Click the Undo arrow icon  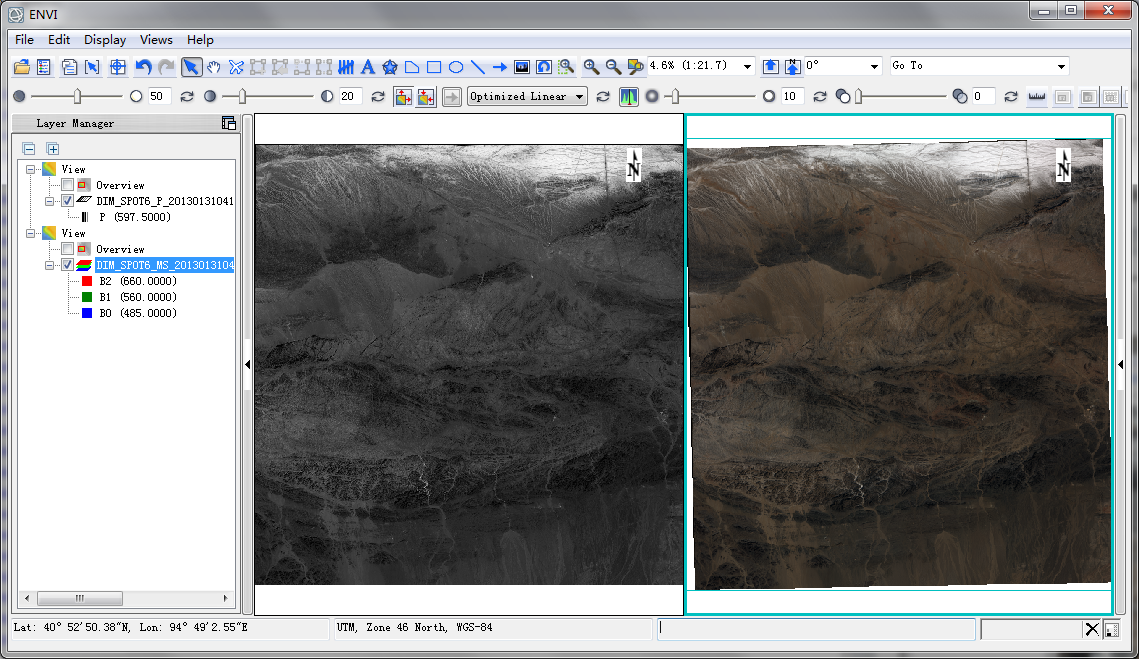143,67
